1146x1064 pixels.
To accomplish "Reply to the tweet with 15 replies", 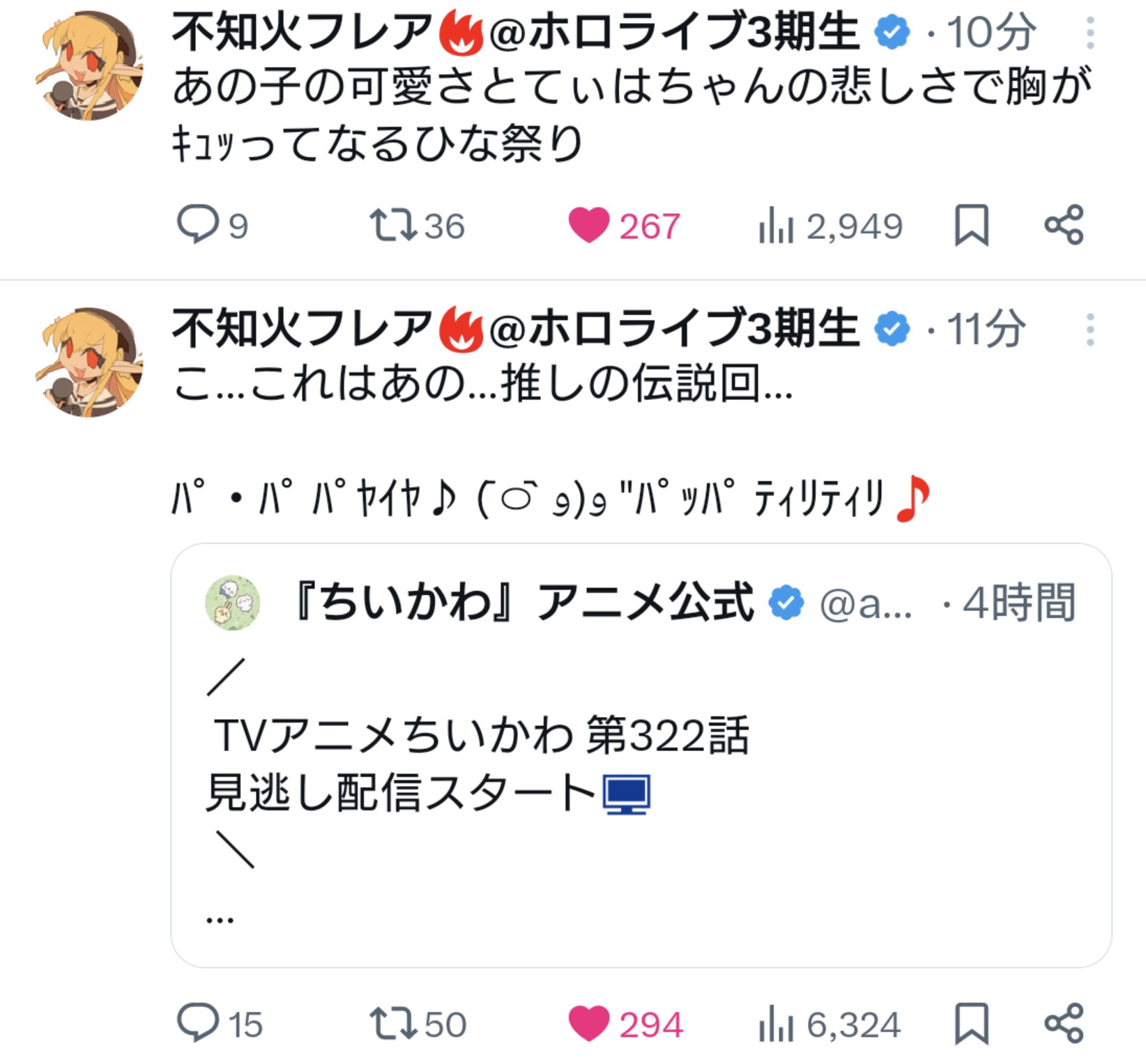I will coord(198,1023).
